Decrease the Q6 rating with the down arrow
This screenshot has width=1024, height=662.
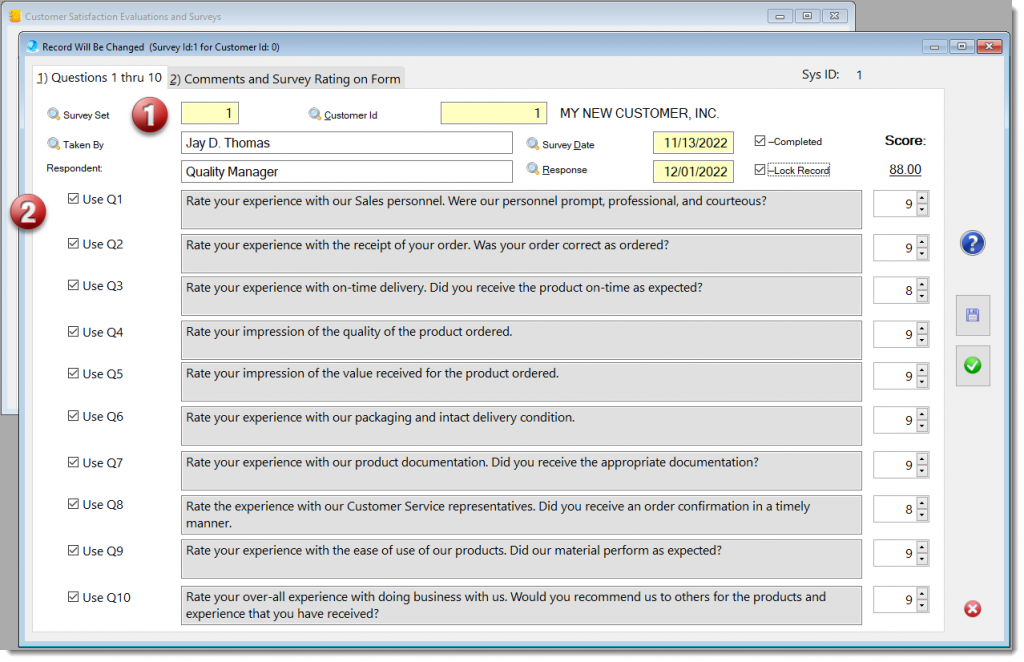tap(922, 426)
